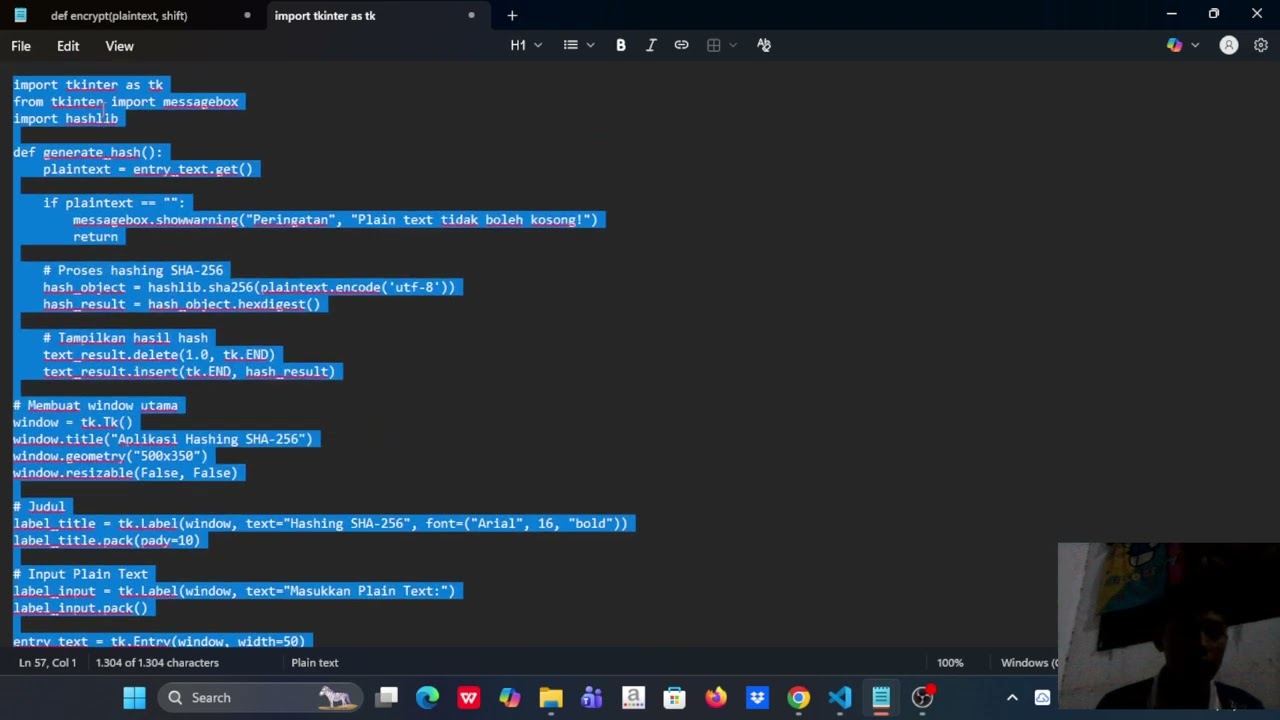Image resolution: width=1280 pixels, height=720 pixels.
Task: Expand the table insert dropdown
Action: 733,45
